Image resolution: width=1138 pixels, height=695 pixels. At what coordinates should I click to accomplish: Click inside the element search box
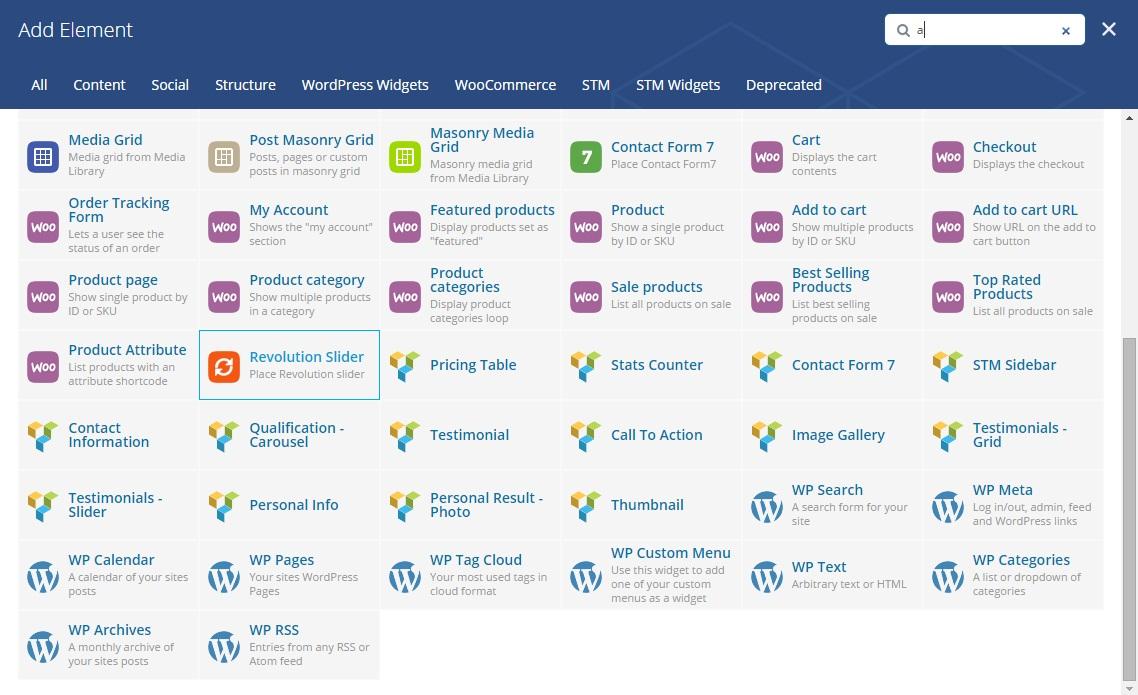(985, 30)
